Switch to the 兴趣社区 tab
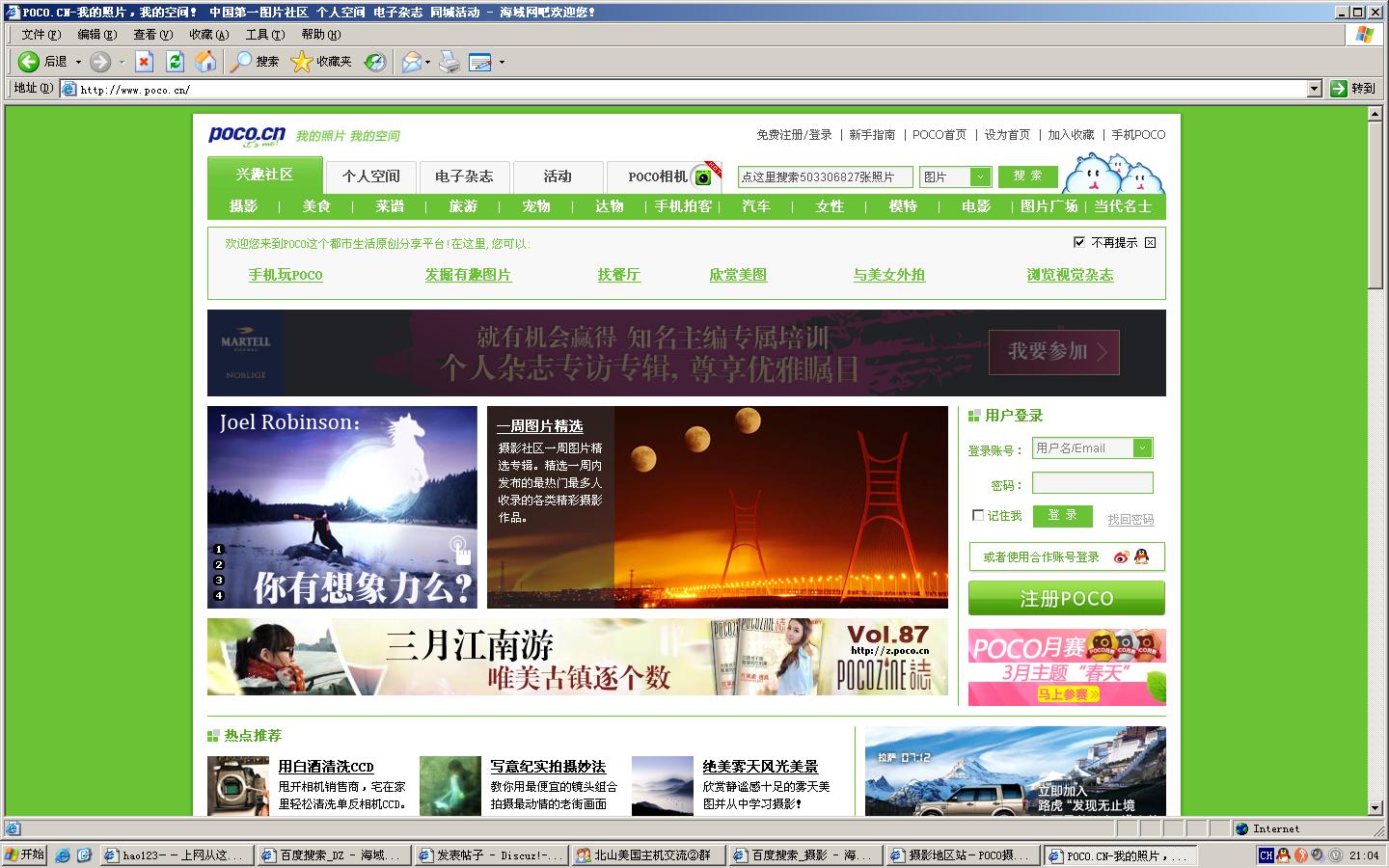The image size is (1389, 868). click(264, 175)
